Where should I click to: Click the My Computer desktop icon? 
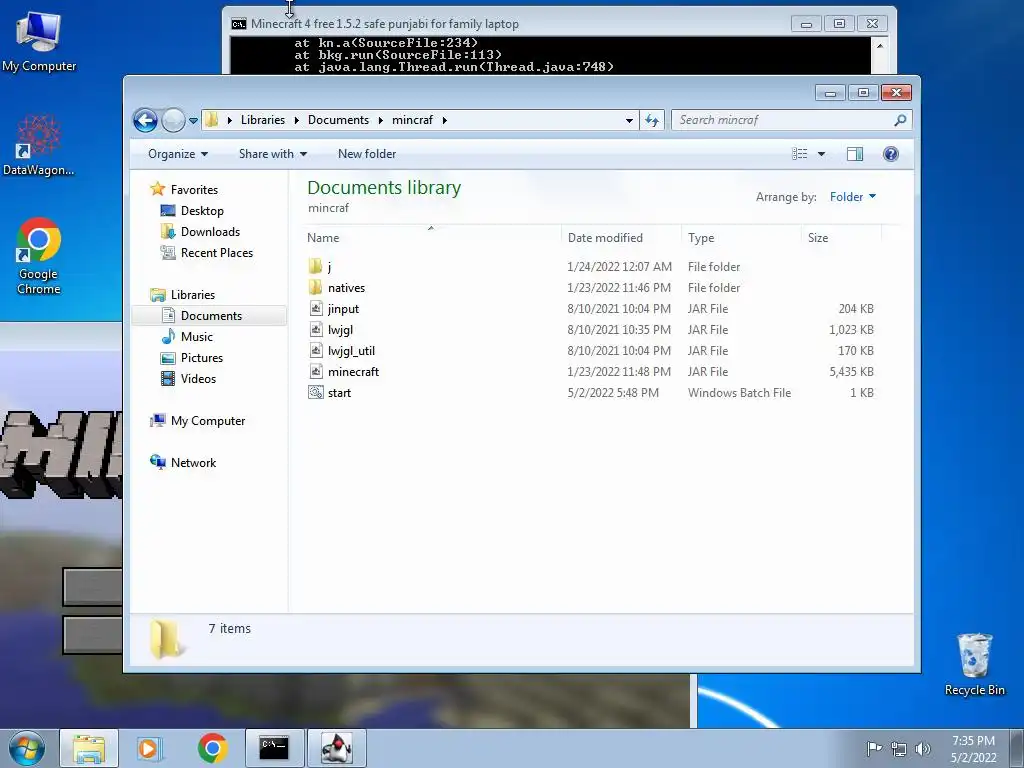coord(39,40)
